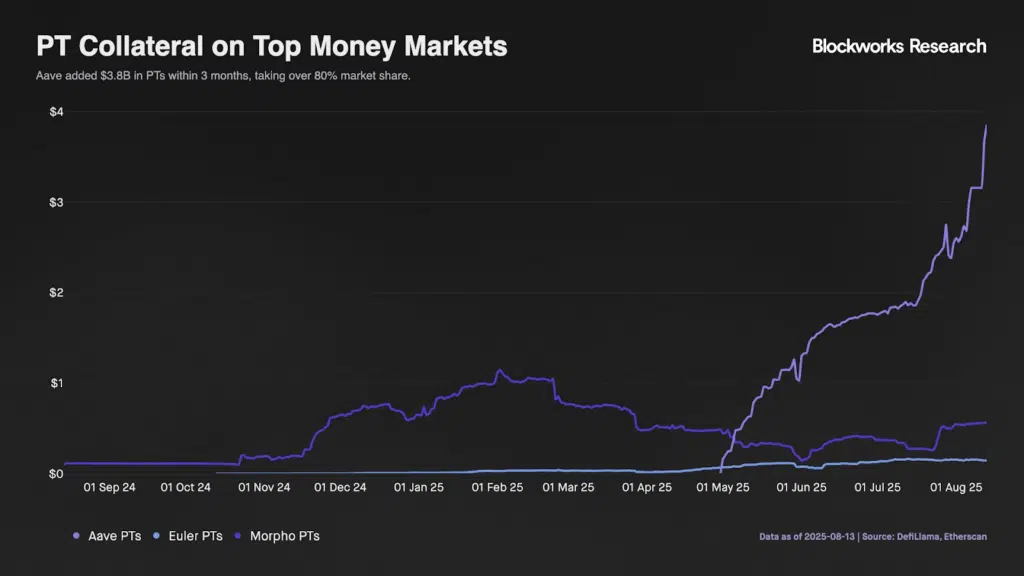1024x576 pixels.
Task: Click the Aave PTs legend dot
Action: (76, 535)
